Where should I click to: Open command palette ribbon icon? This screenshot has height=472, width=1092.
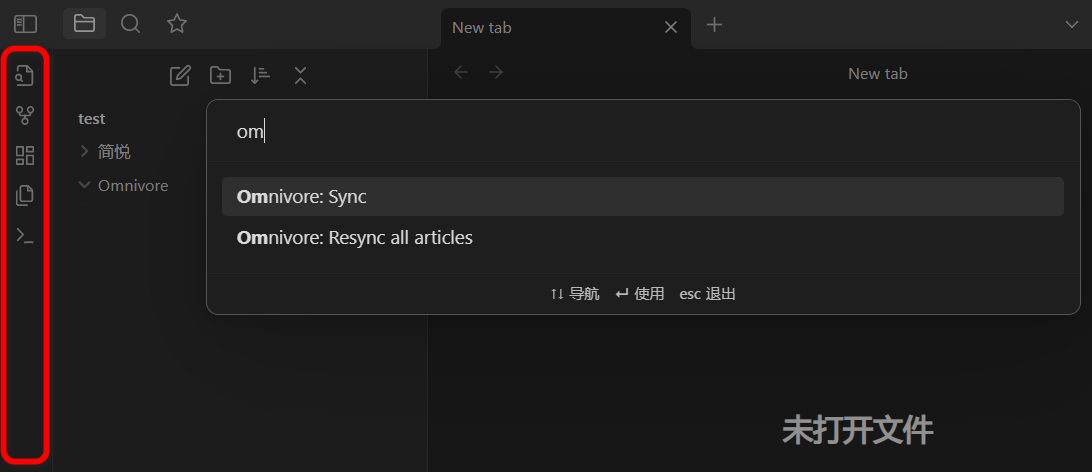tap(25, 236)
